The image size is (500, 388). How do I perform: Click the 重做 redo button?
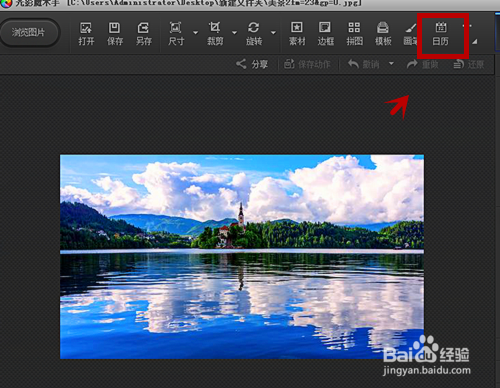click(x=422, y=64)
